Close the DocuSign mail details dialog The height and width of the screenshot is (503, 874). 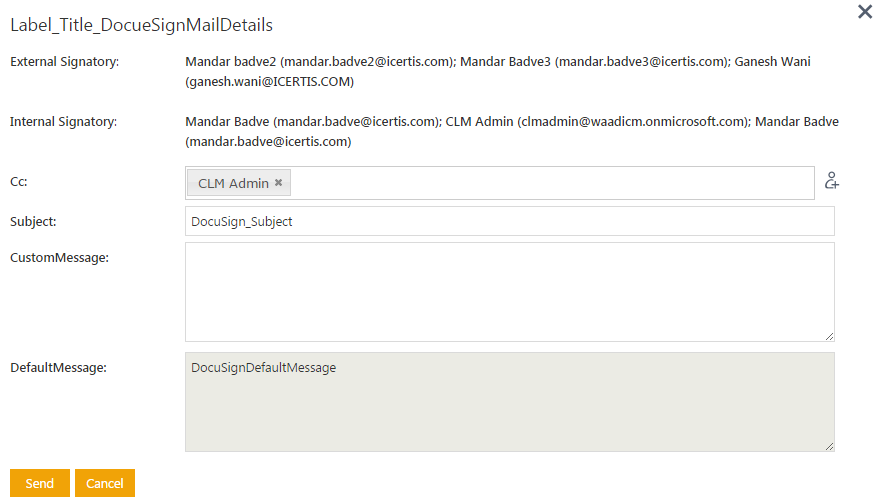tap(865, 12)
